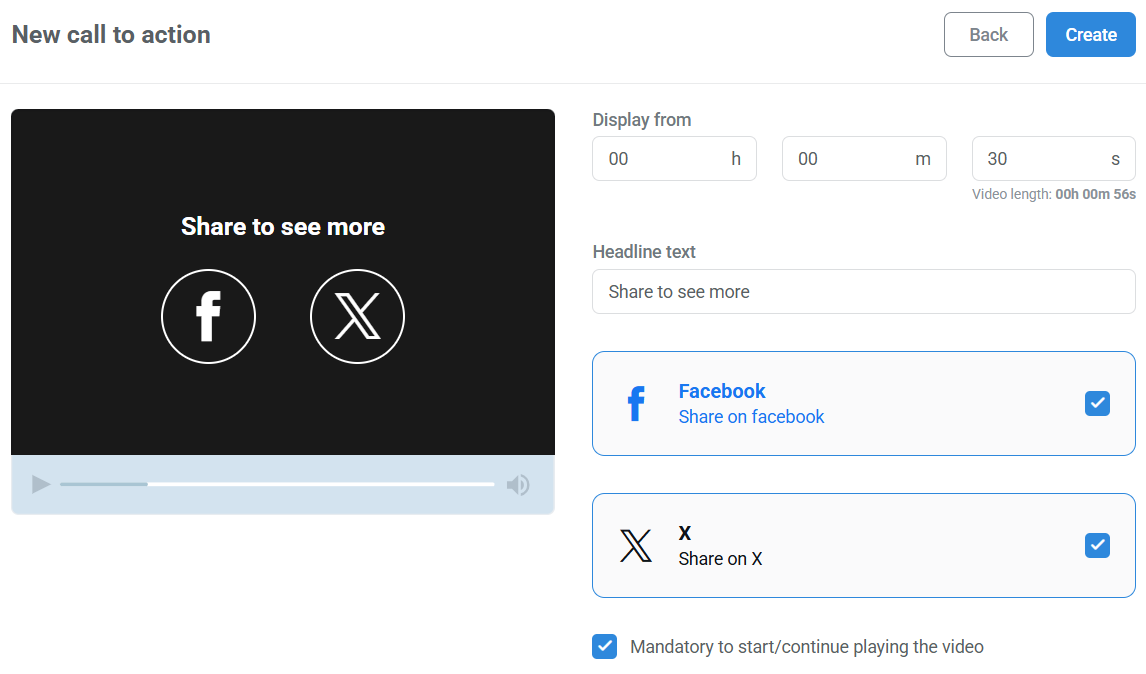Viewport: 1146px width, 674px height.
Task: Click the Headline text input field
Action: [x=863, y=291]
